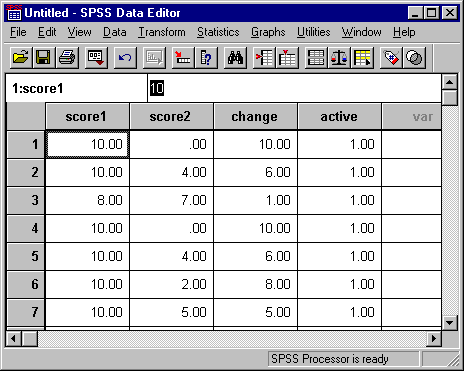Select the change column header
464x371 pixels.
255,116
